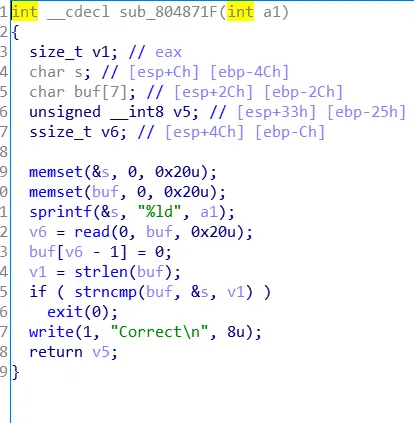Image resolution: width=414 pixels, height=423 pixels.
Task: Click a1 argument in sprintf call
Action: click(x=209, y=212)
